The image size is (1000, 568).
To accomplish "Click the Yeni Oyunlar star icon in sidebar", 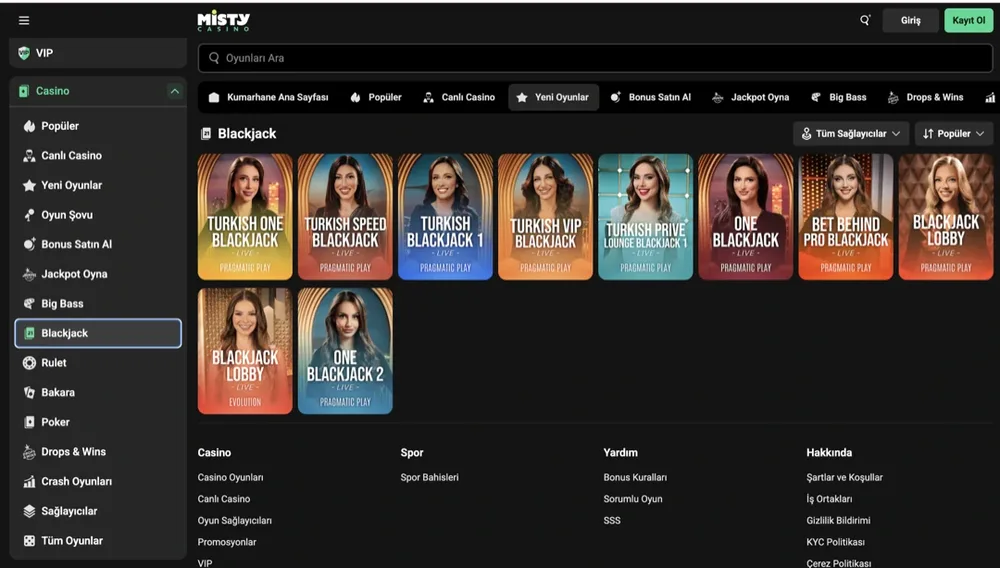I will [29, 186].
